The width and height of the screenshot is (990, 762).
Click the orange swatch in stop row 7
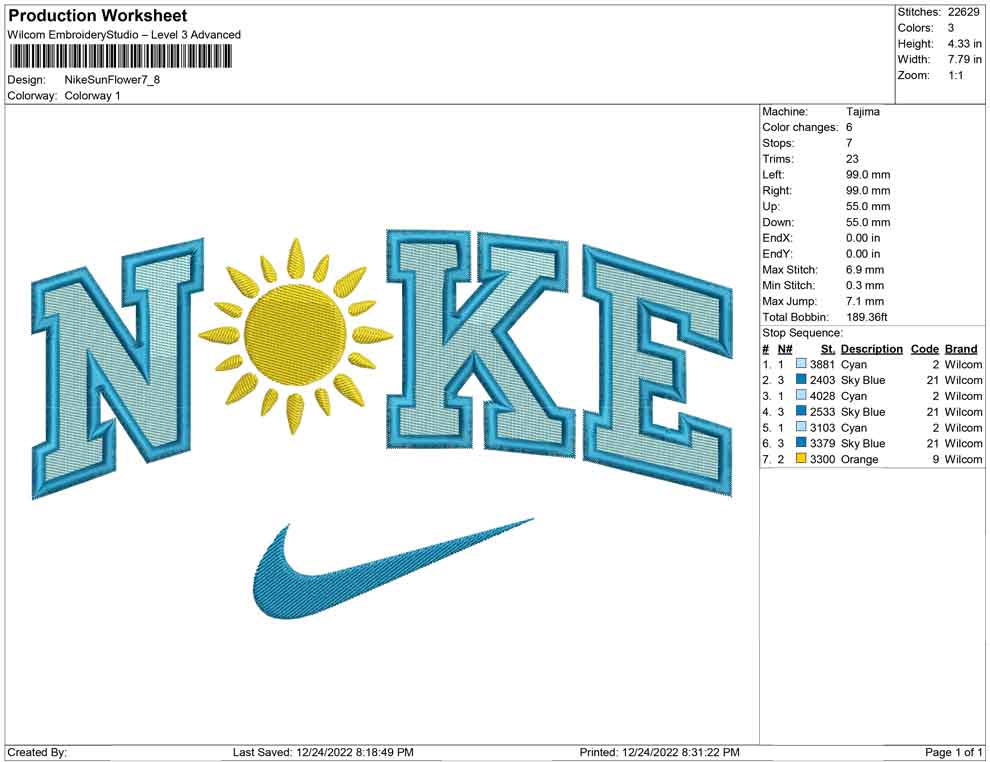click(x=801, y=459)
